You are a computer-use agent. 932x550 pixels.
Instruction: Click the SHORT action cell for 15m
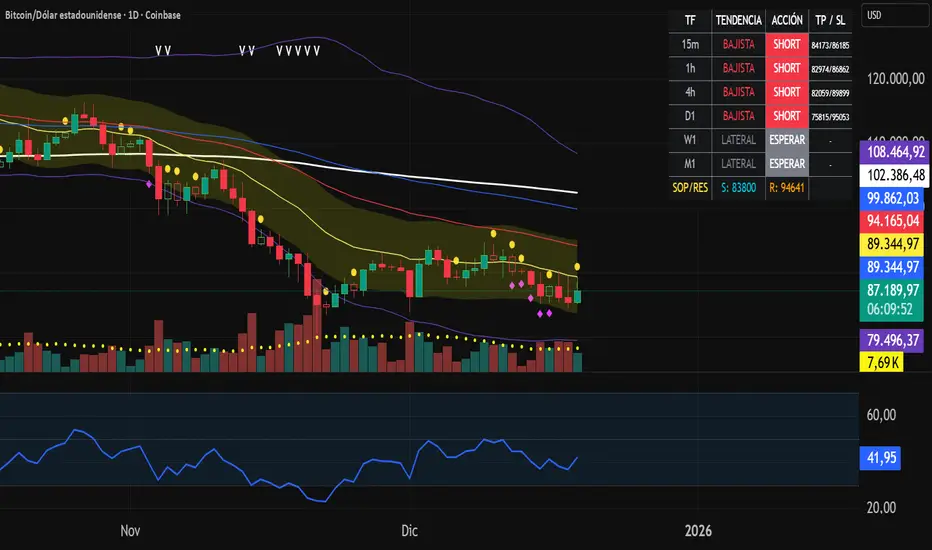point(789,44)
